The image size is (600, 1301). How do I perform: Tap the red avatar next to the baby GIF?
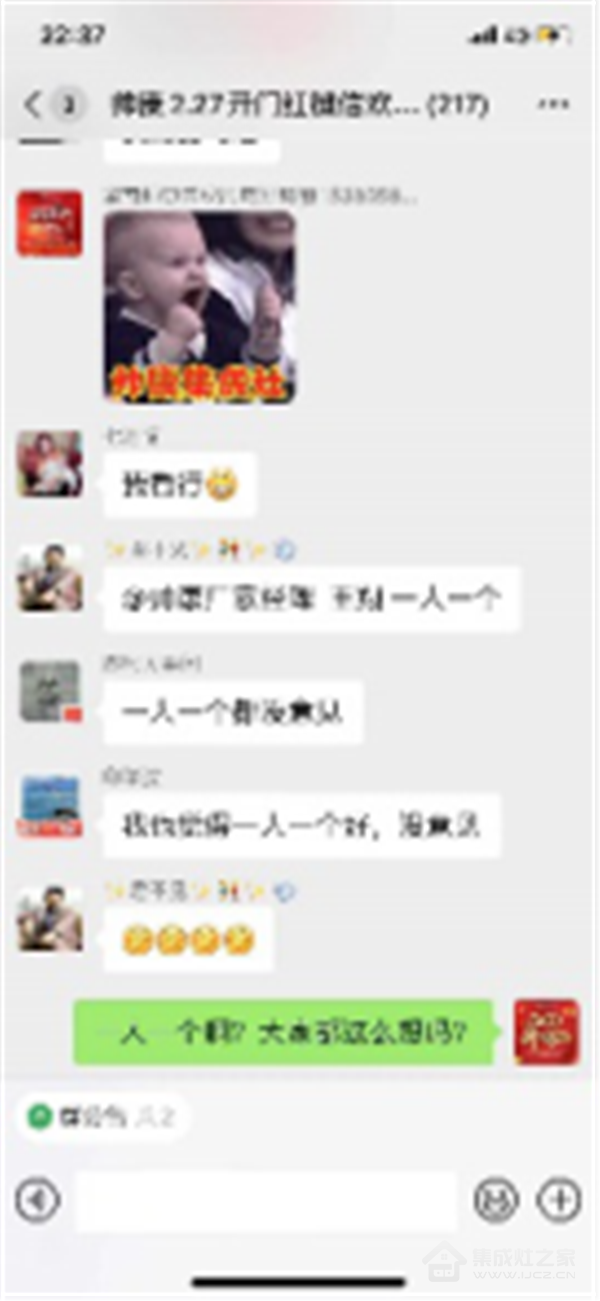tap(50, 224)
